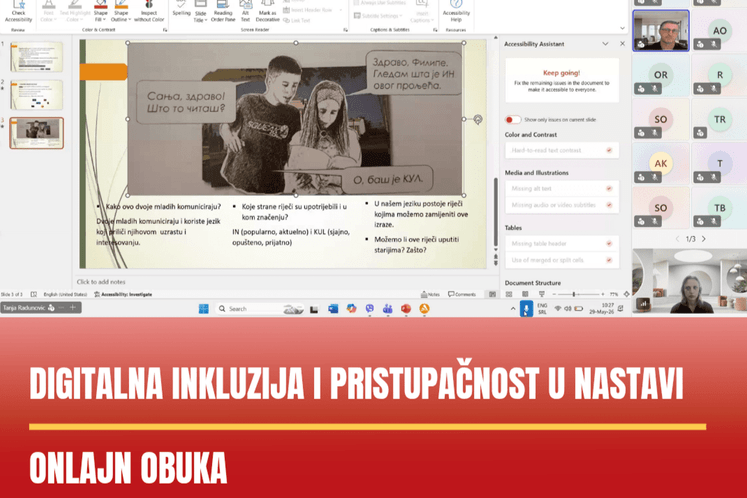Select slide 1 thumbnail
The width and height of the screenshot is (747, 498).
coord(37,57)
